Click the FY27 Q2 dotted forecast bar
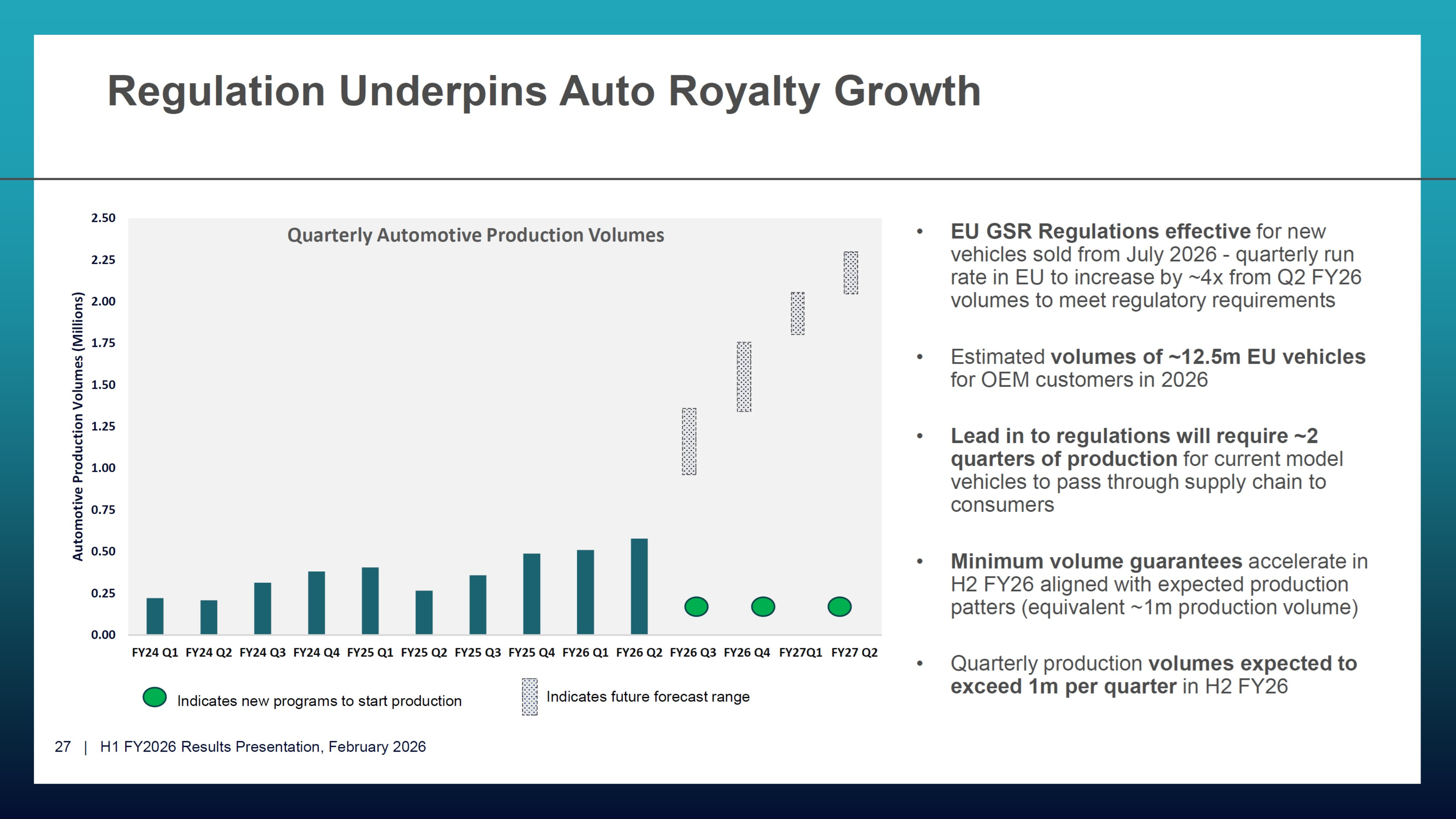 click(851, 273)
